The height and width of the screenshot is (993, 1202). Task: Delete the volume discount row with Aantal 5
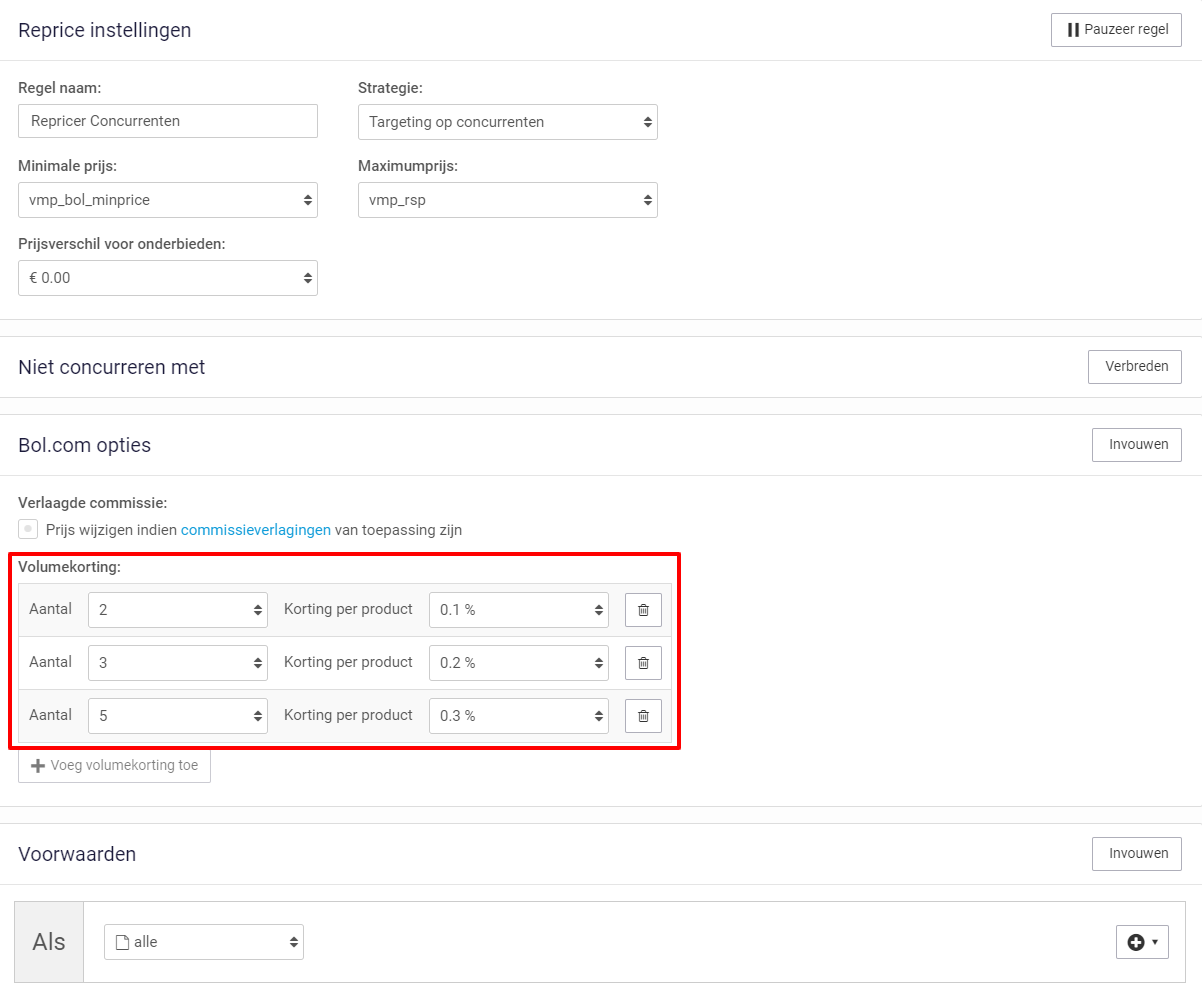click(643, 716)
